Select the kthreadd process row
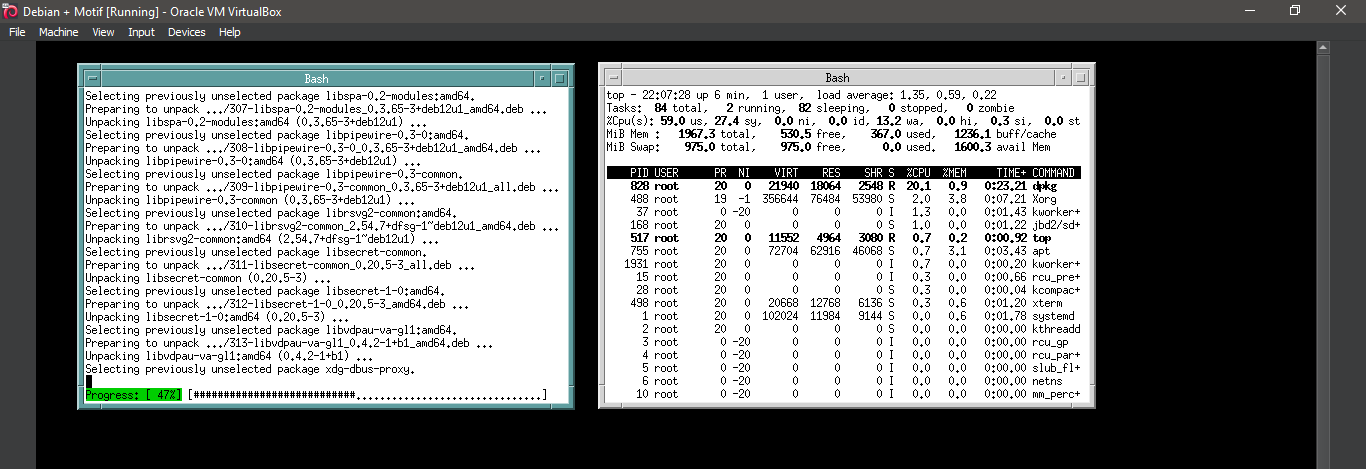 pos(843,329)
